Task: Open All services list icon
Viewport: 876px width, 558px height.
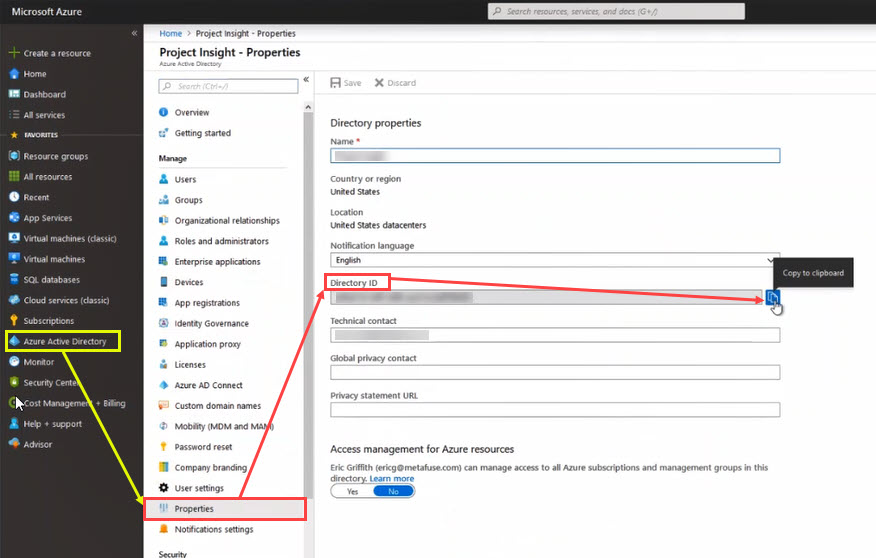Action: tap(14, 115)
